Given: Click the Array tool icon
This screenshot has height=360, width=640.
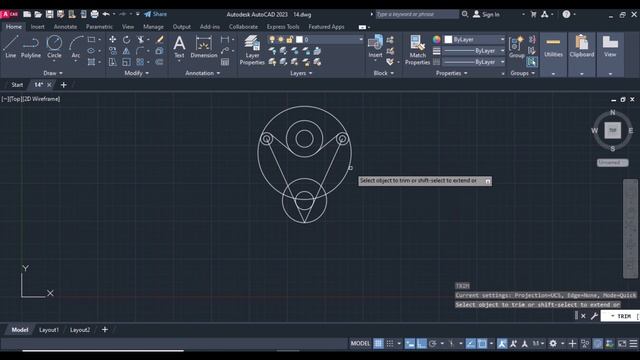Looking at the screenshot, I should click(140, 62).
